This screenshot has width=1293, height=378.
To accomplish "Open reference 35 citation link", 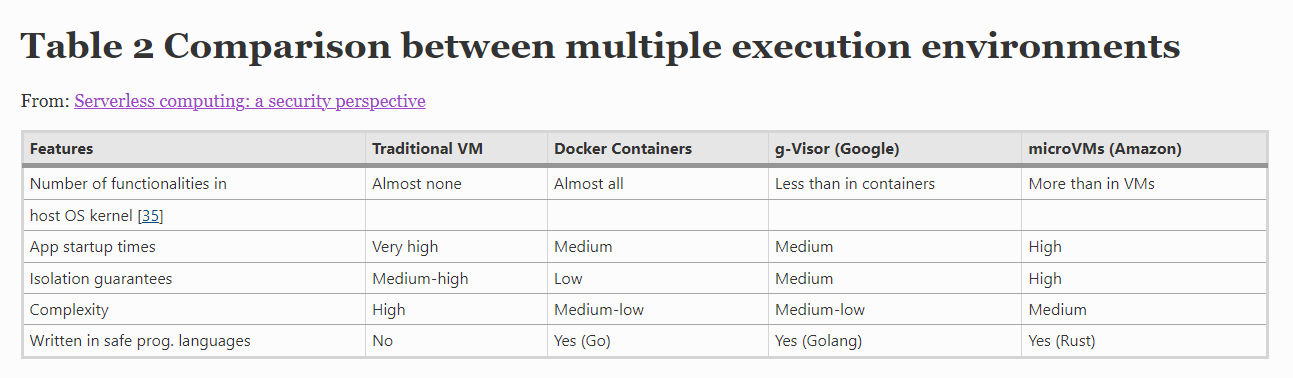I will coord(150,215).
